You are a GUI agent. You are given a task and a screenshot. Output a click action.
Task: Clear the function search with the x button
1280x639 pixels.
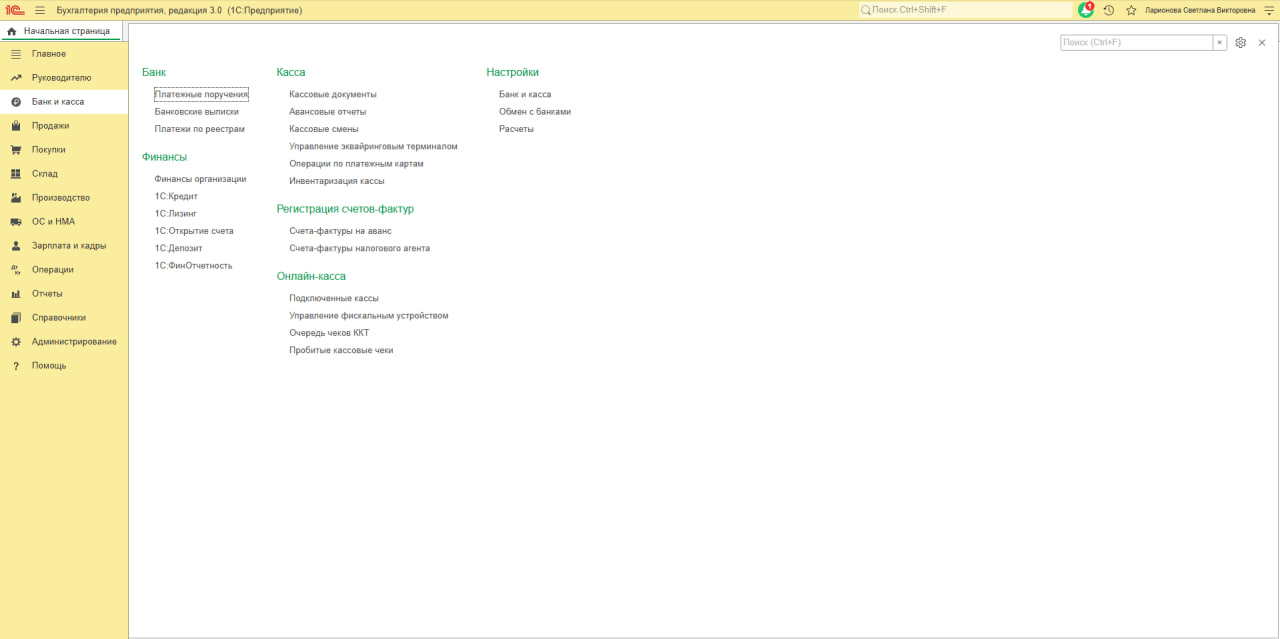click(x=1220, y=43)
